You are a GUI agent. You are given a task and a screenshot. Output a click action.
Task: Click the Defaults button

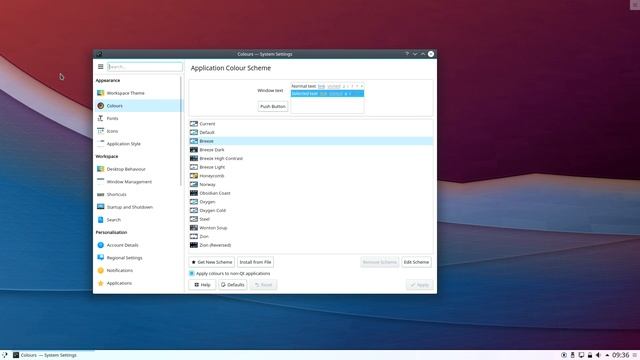[x=233, y=285]
